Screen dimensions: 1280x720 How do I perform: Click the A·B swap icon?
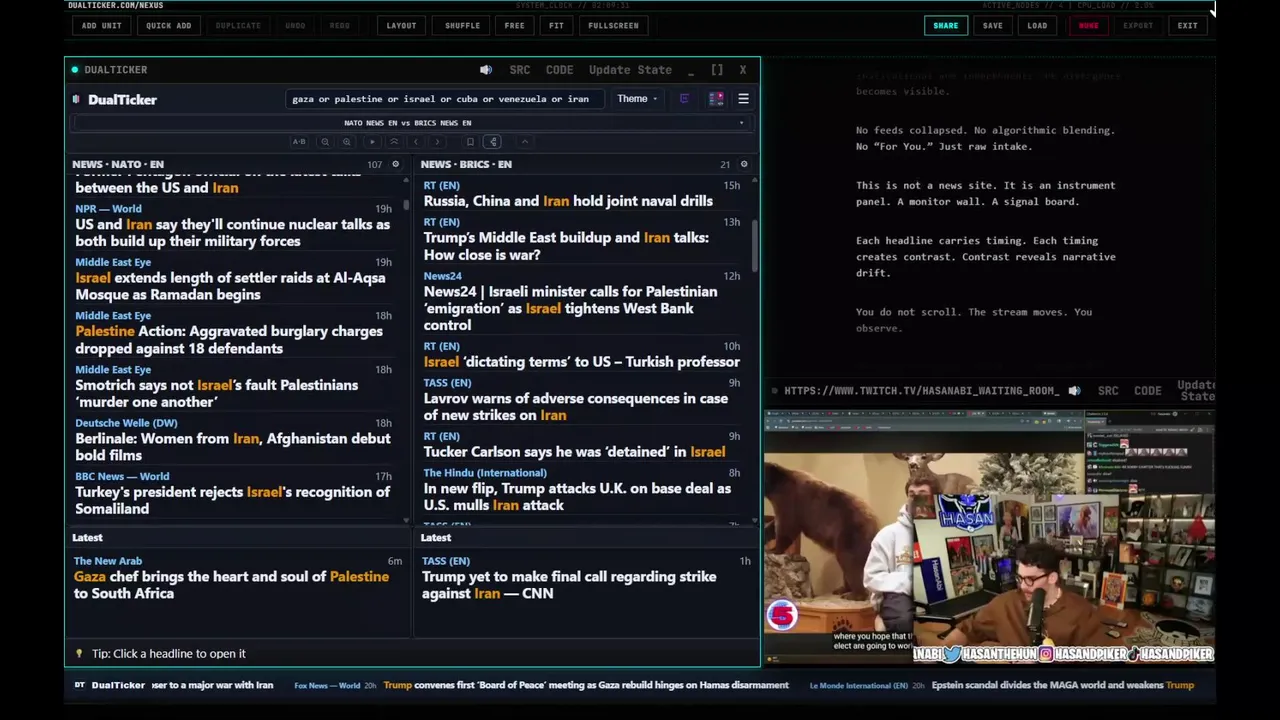click(x=299, y=142)
